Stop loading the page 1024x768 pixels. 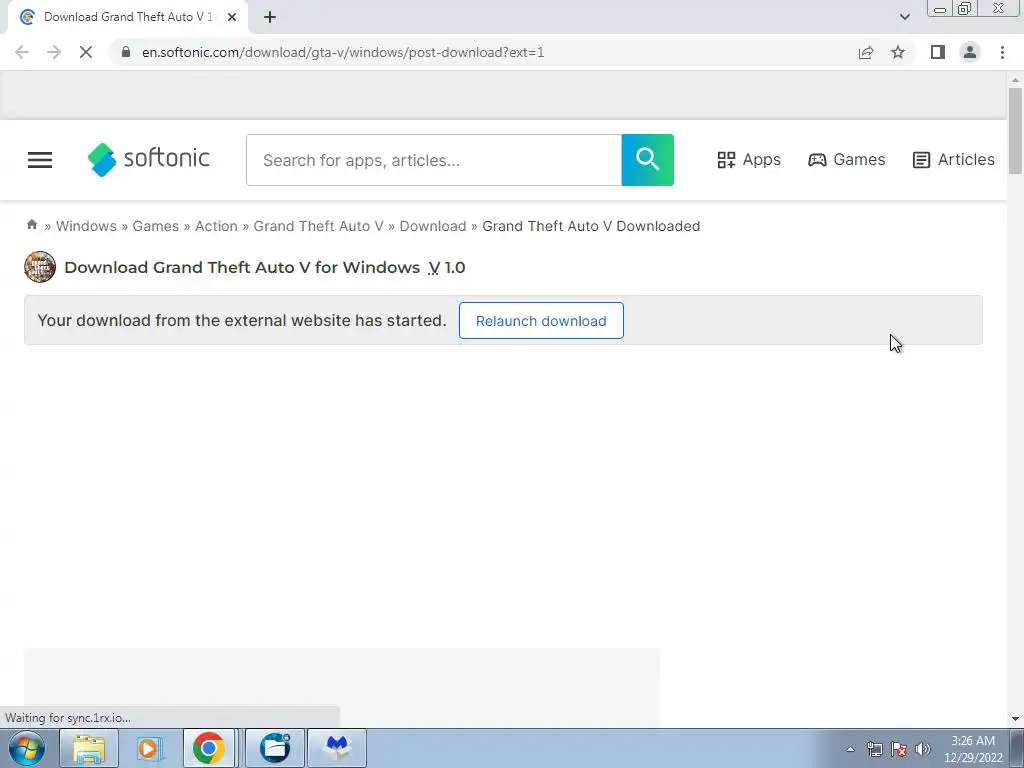point(86,52)
